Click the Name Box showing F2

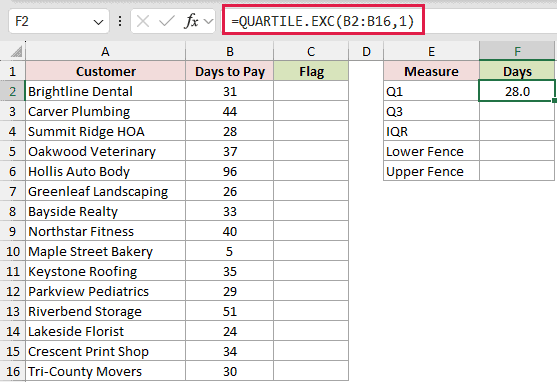click(x=59, y=21)
